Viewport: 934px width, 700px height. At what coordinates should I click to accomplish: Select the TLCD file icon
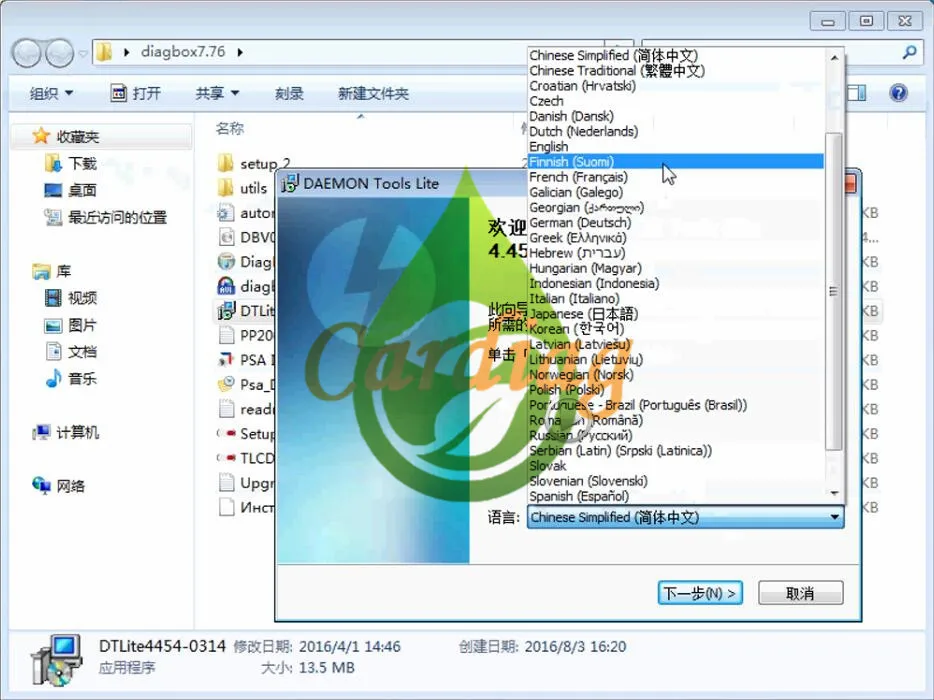[226, 458]
